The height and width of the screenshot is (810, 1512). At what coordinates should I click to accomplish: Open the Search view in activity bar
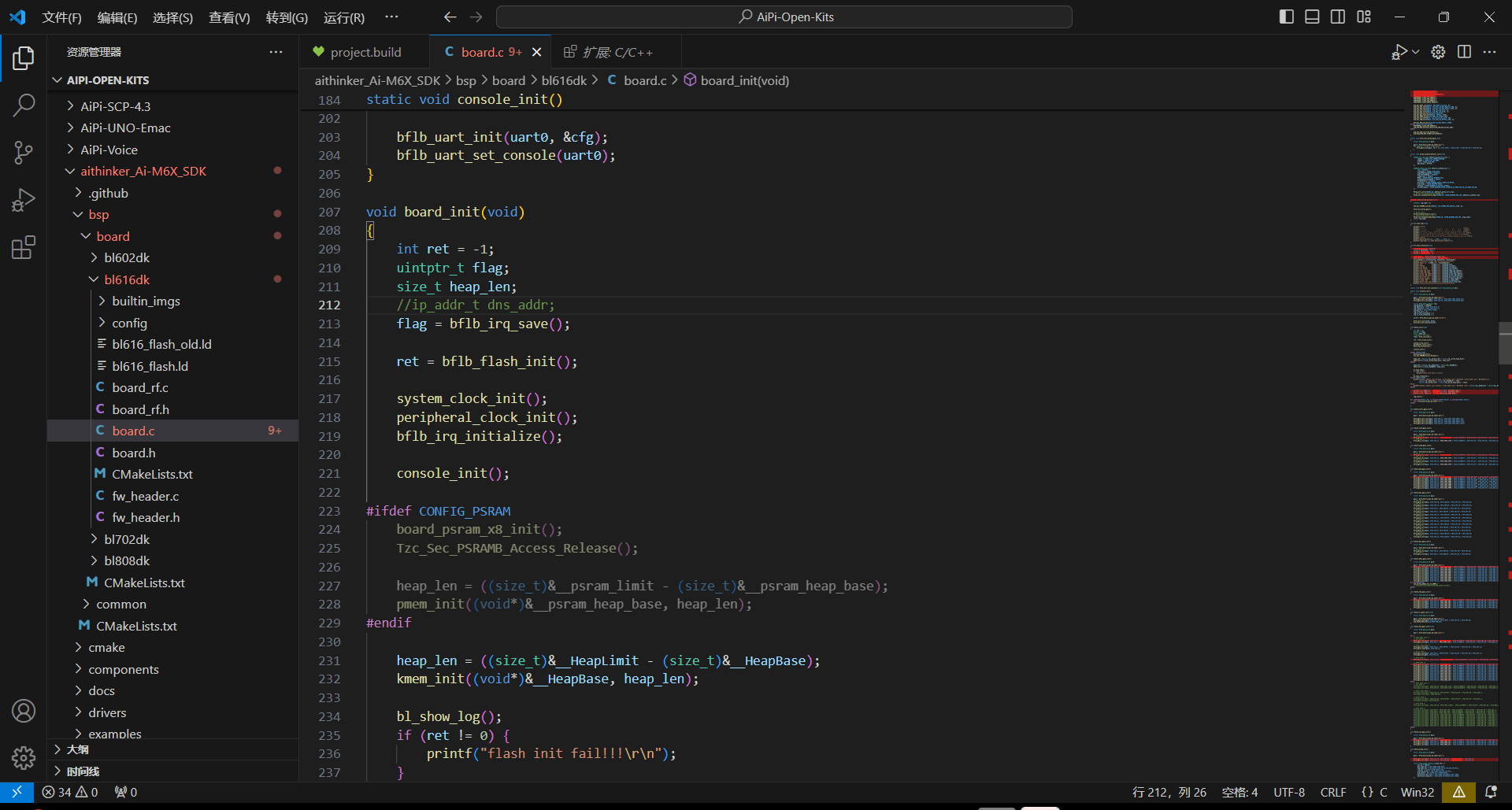(24, 105)
